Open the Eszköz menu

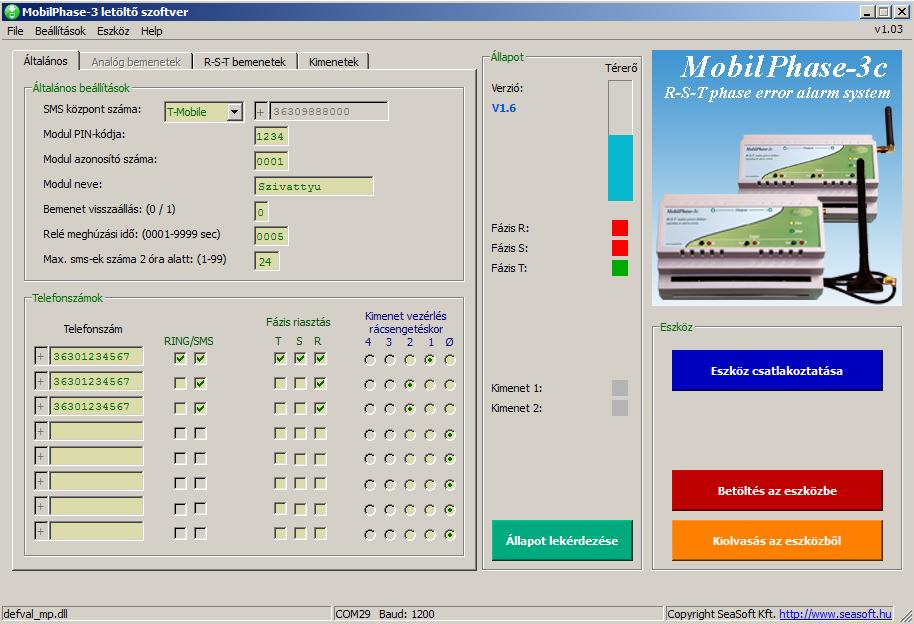coord(113,31)
